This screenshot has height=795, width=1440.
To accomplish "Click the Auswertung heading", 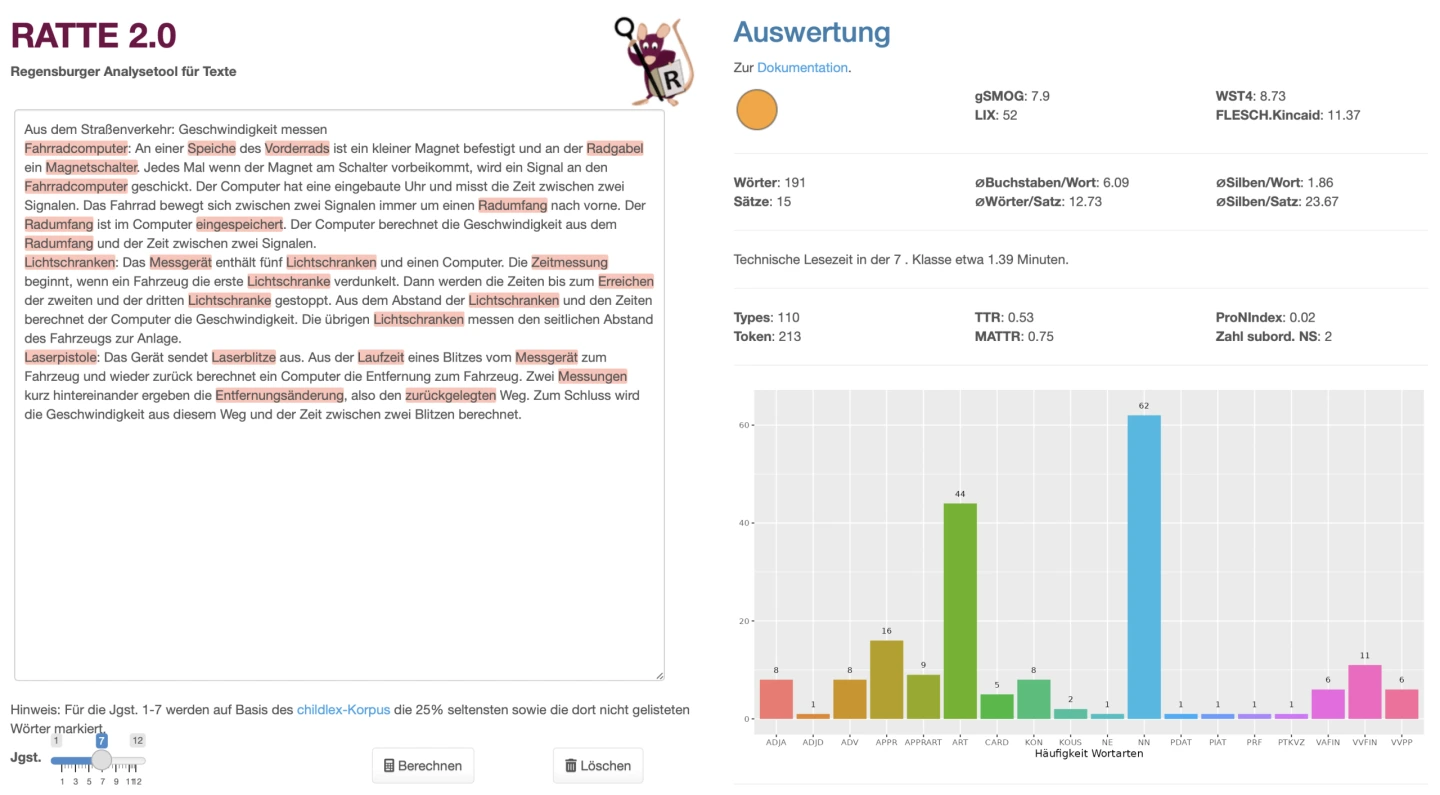I will click(811, 32).
